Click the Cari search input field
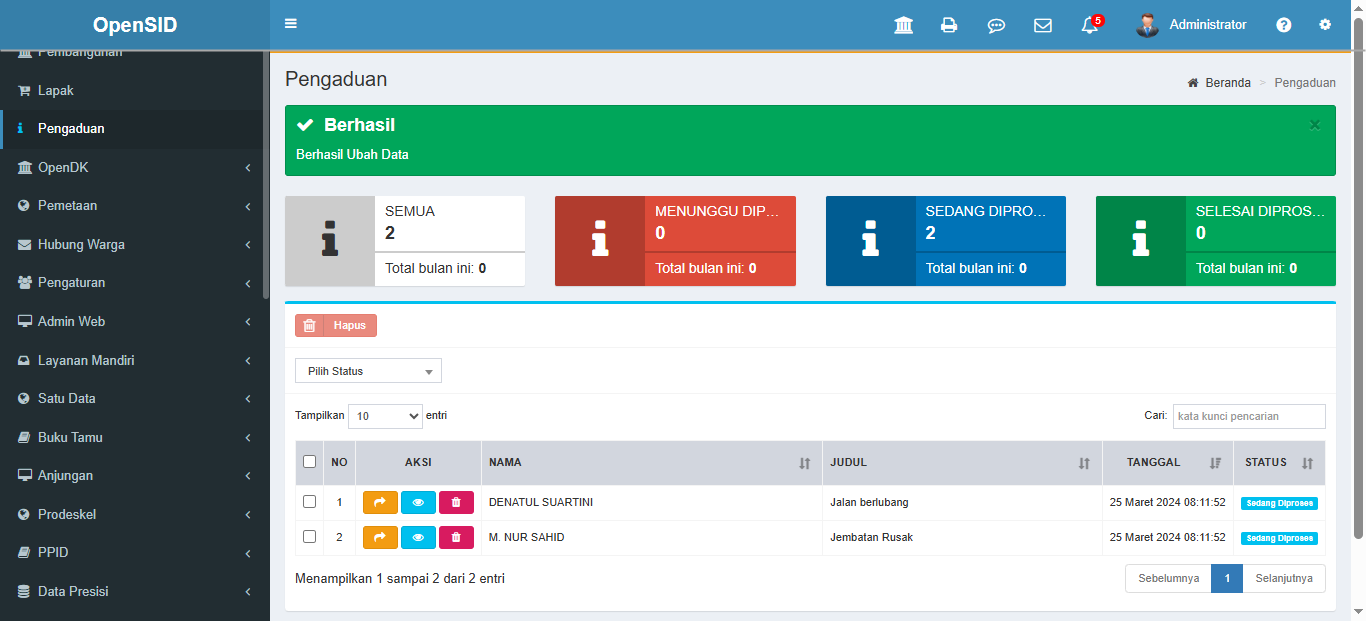The width and height of the screenshot is (1366, 621). pyautogui.click(x=1248, y=416)
